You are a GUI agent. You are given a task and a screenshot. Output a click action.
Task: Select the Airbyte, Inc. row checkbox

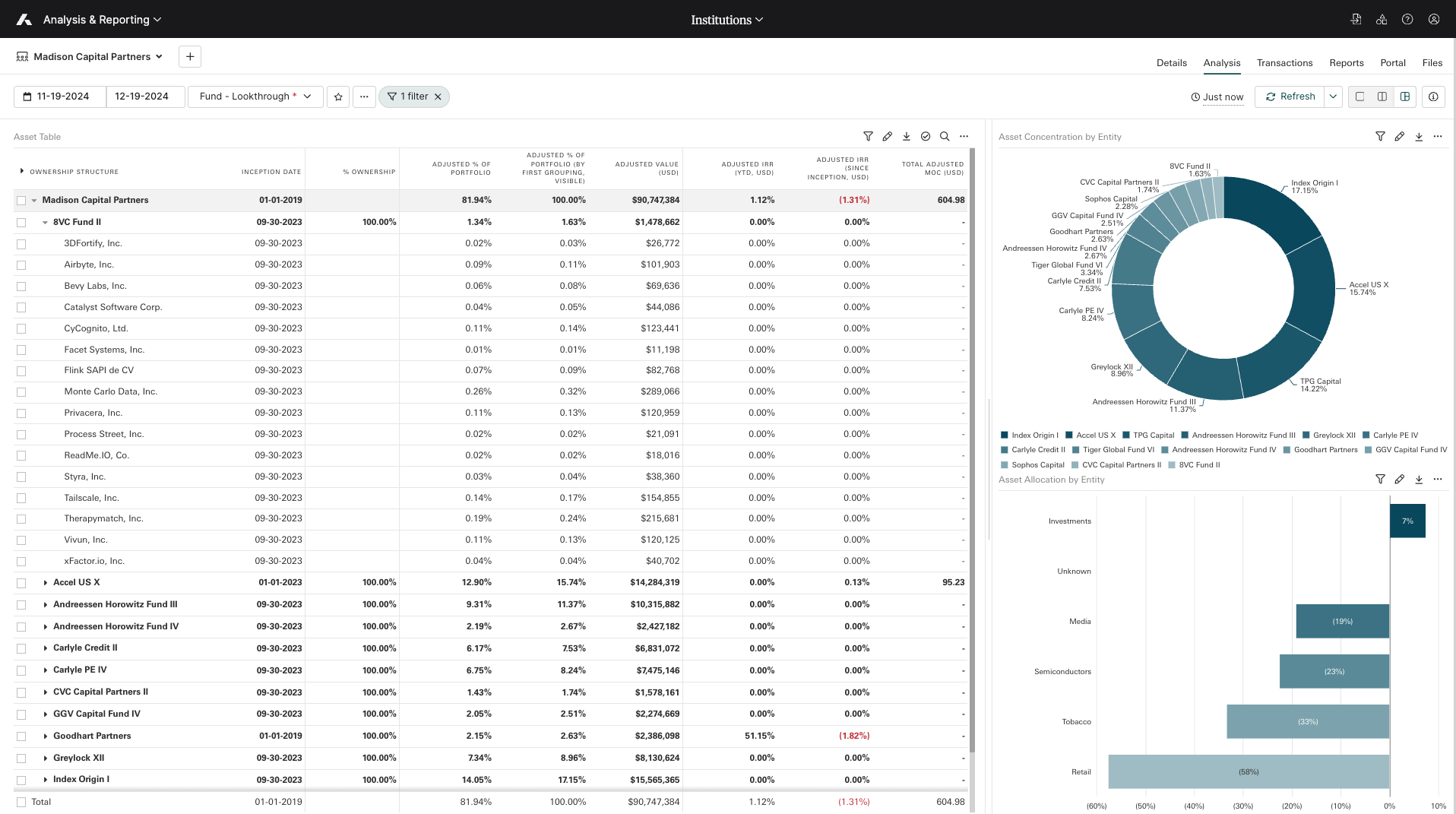21,265
